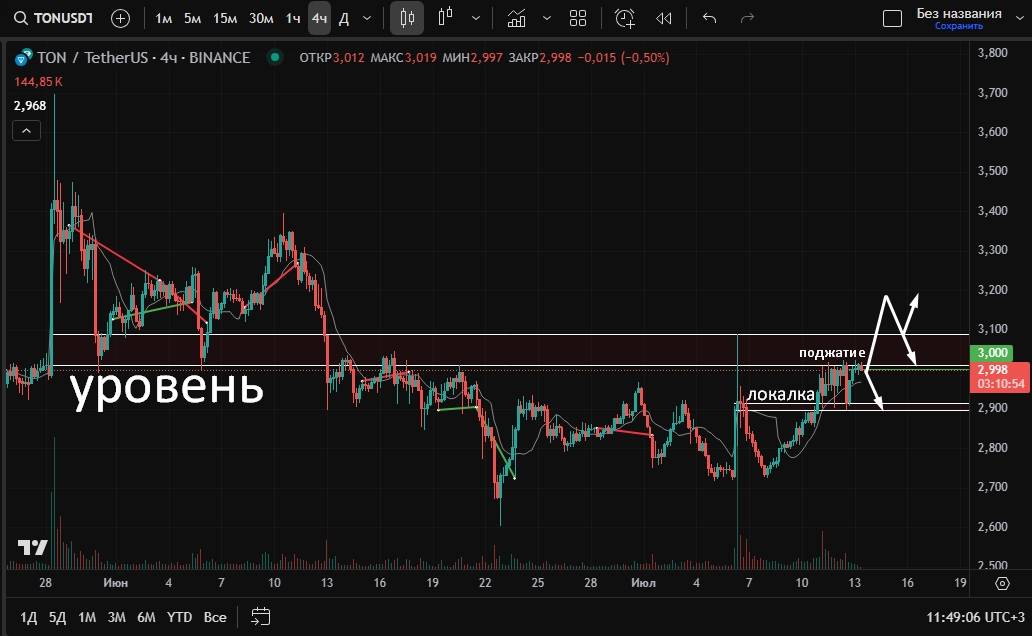Select the уровень text drawing on the chart
Screen dimensions: 1032x636
pyautogui.click(x=167, y=388)
